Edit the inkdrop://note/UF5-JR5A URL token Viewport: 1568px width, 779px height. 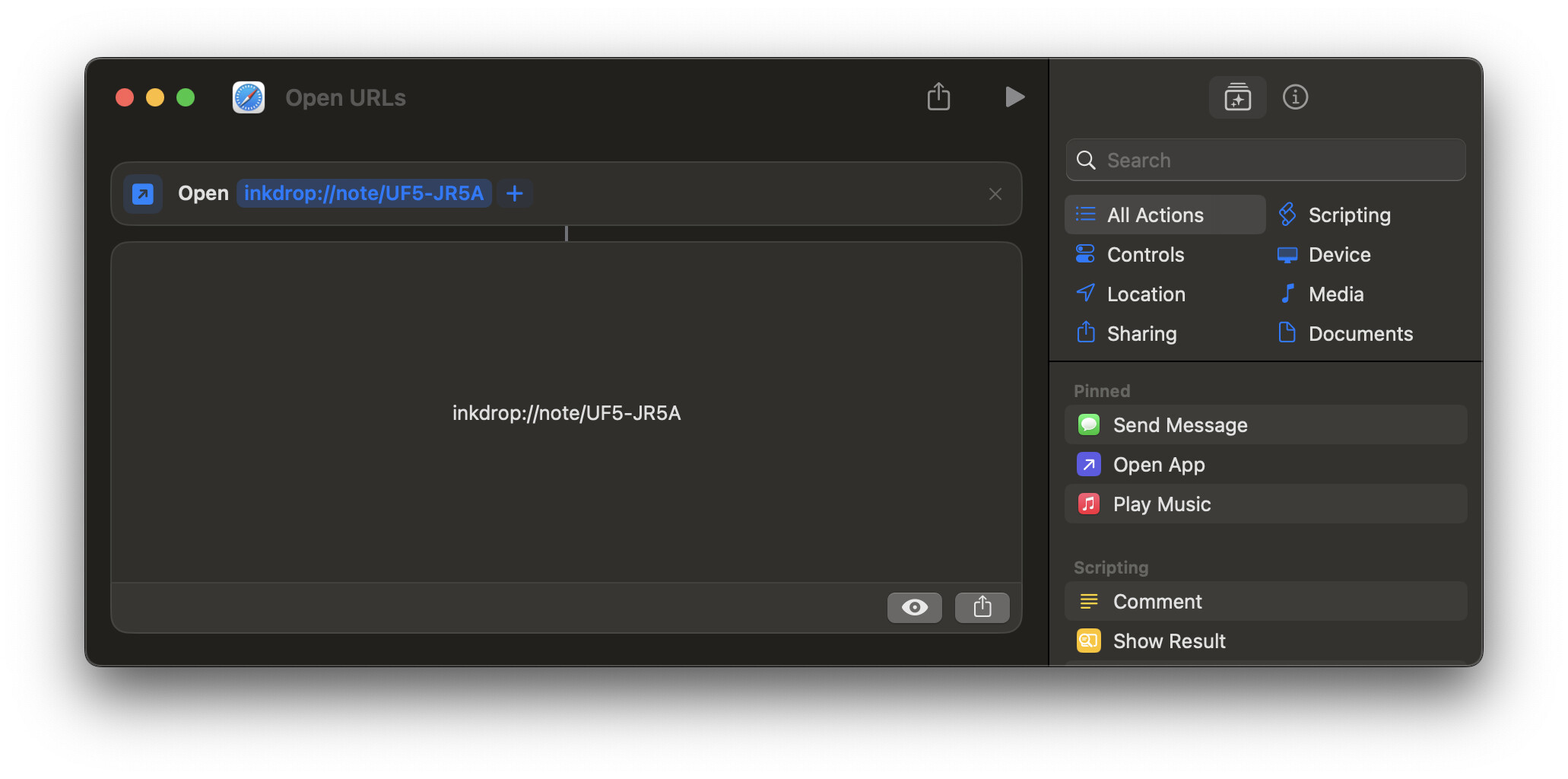pyautogui.click(x=364, y=193)
